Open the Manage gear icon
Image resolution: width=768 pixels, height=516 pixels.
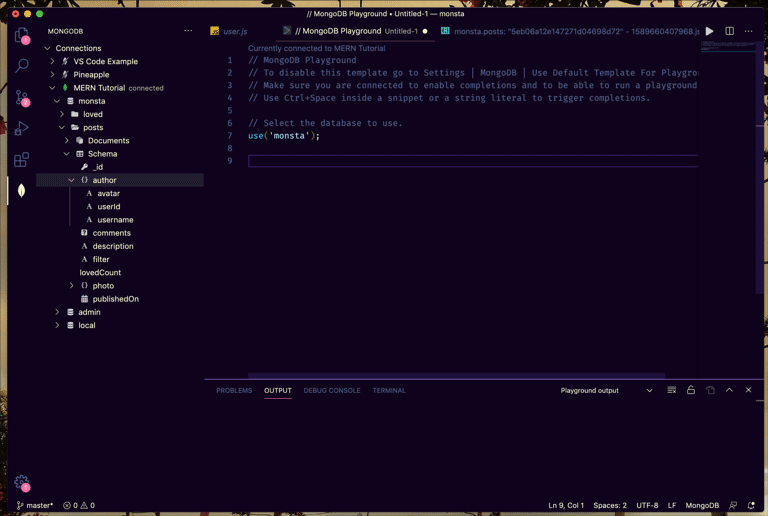(x=22, y=483)
